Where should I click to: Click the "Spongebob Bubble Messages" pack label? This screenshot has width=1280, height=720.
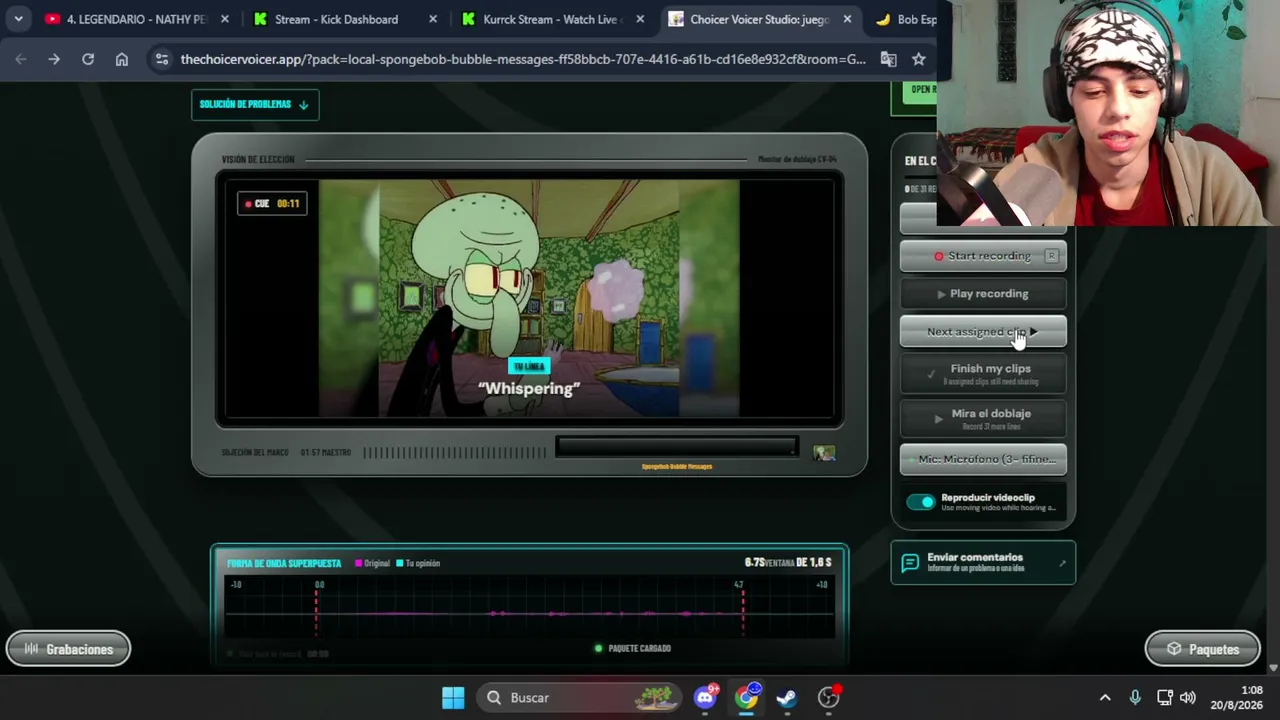tap(677, 466)
